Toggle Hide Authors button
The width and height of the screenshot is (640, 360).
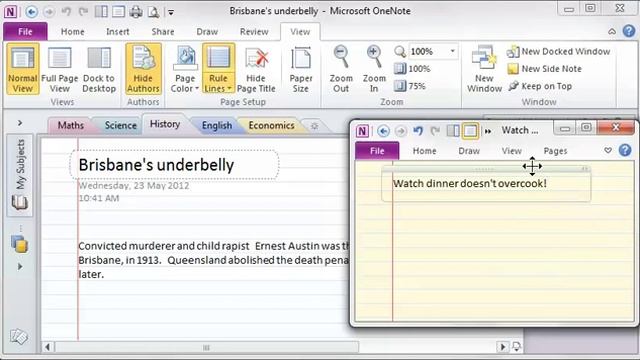tap(143, 69)
